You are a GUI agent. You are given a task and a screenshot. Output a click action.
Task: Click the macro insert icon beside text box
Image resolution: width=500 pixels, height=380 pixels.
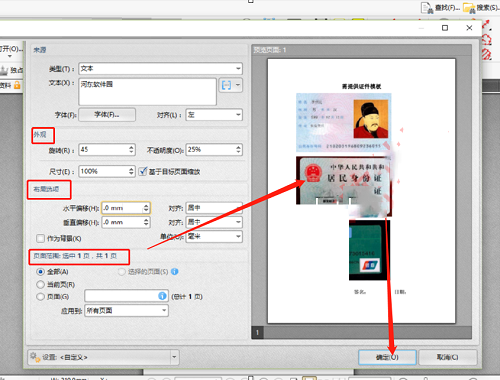(226, 85)
